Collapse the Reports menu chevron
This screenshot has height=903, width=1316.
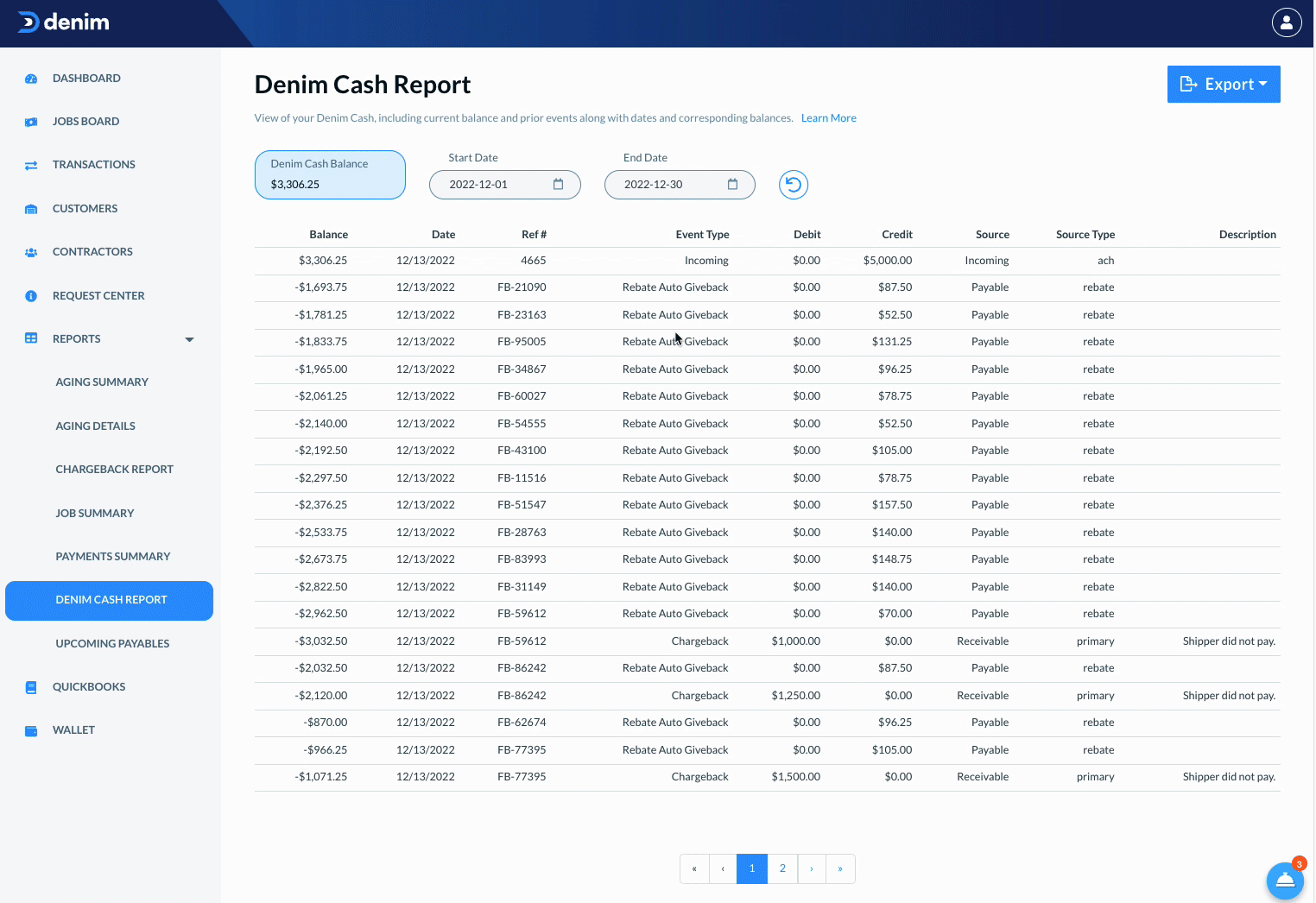point(190,339)
